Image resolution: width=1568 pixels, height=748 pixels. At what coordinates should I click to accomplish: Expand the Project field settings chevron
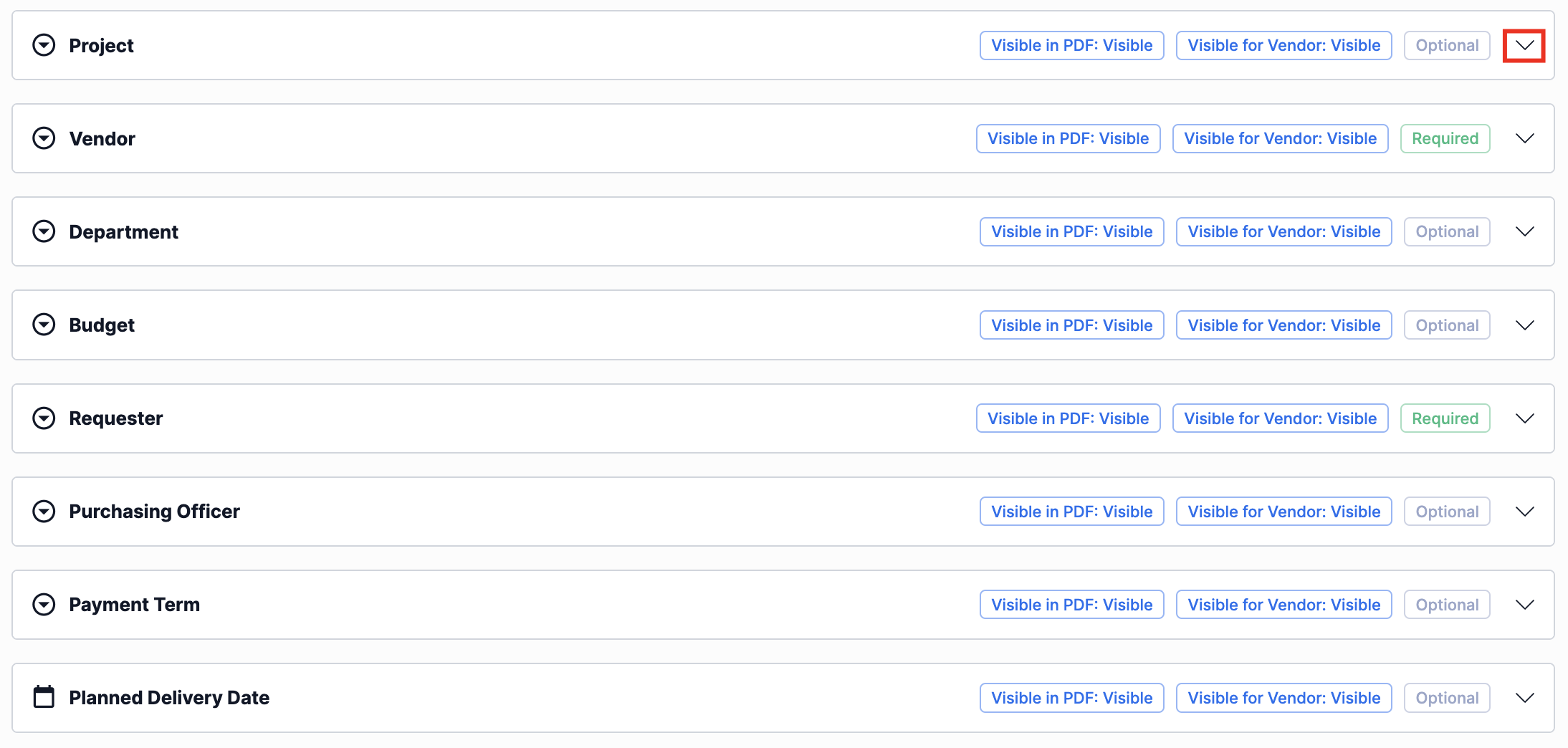click(x=1524, y=45)
